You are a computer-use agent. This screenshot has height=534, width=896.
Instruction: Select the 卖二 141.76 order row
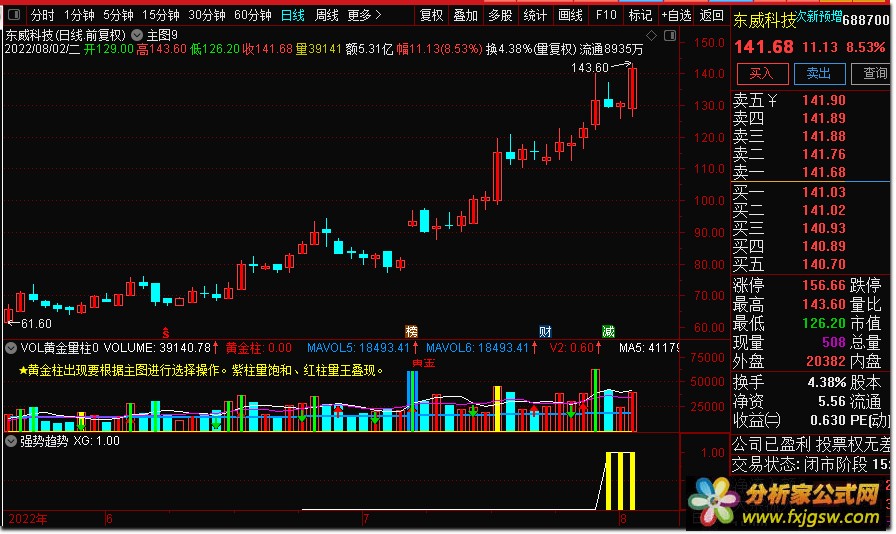click(x=810, y=154)
